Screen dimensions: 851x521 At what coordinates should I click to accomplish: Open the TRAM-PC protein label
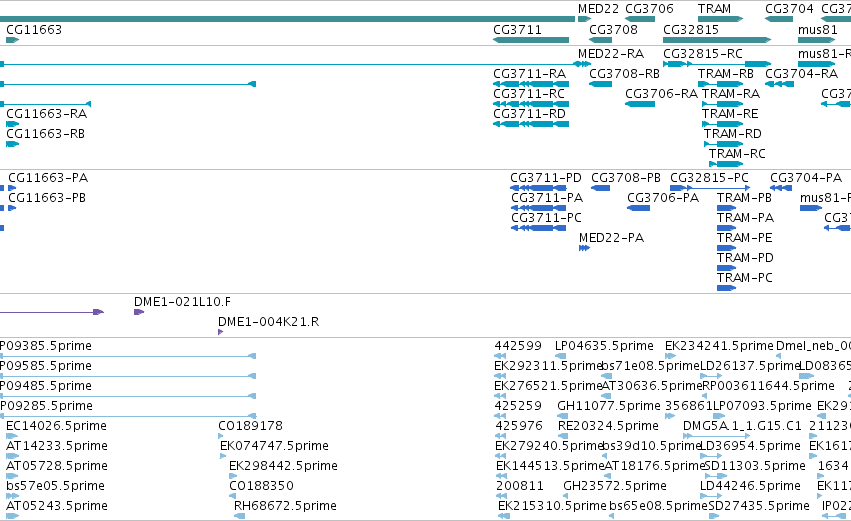(x=745, y=278)
